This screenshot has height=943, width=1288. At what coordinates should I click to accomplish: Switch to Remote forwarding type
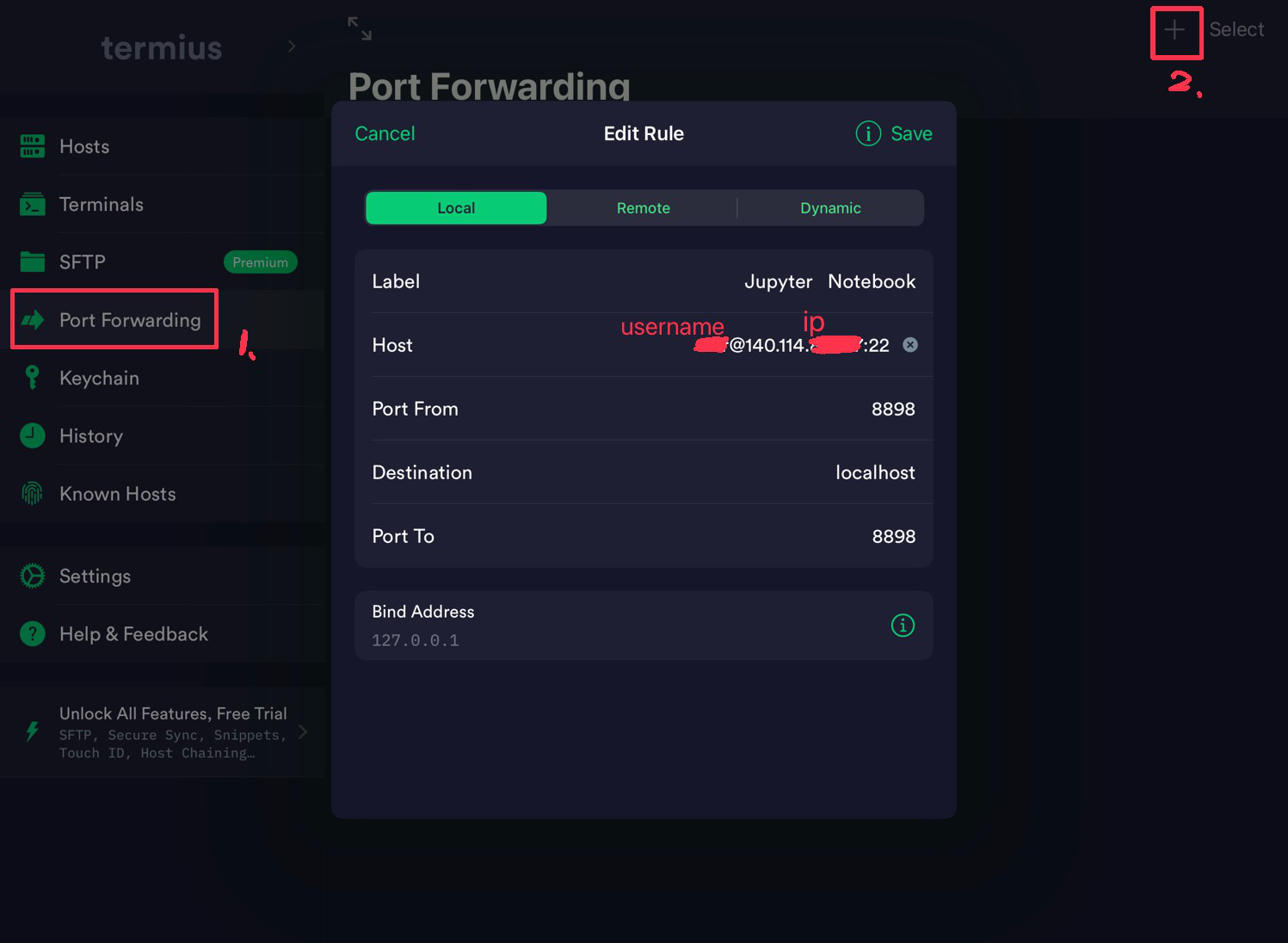click(x=643, y=208)
